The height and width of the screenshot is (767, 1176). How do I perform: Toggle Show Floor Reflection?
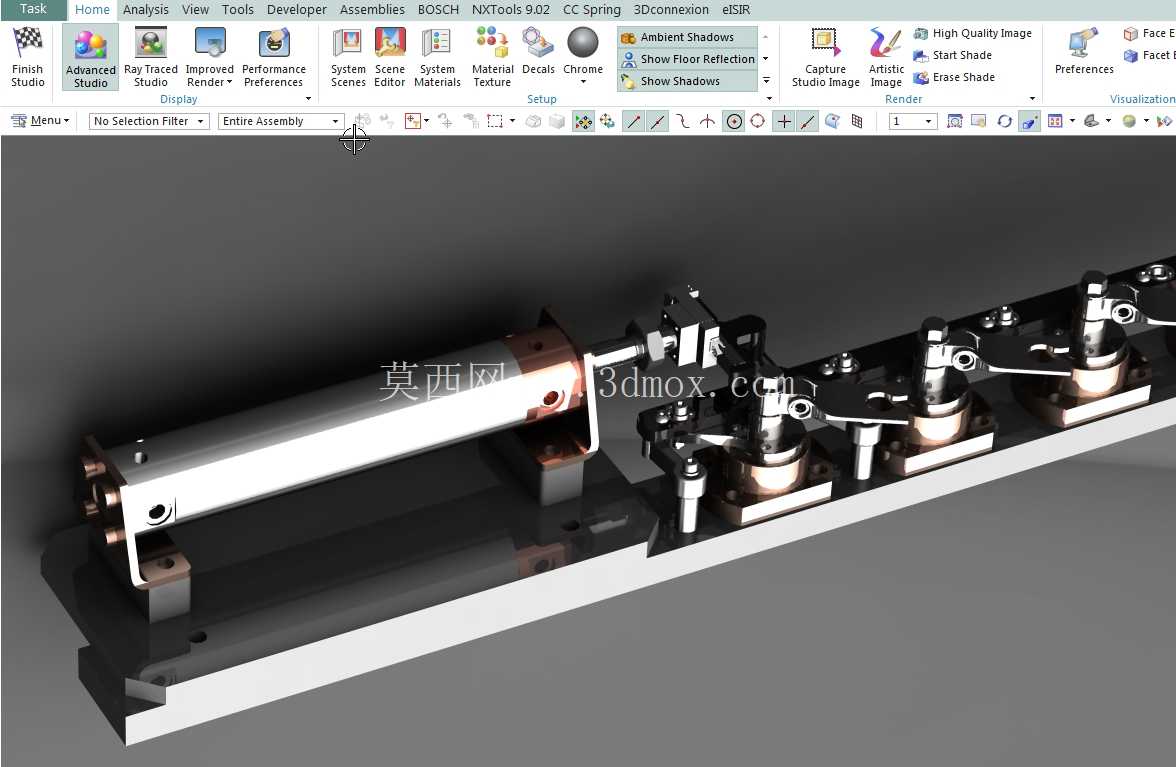coord(687,59)
